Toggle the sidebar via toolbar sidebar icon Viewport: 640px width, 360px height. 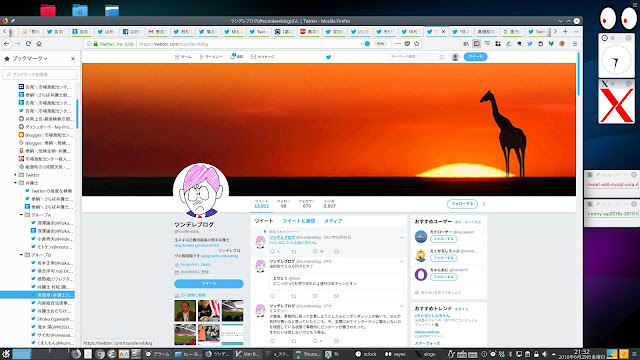476,44
